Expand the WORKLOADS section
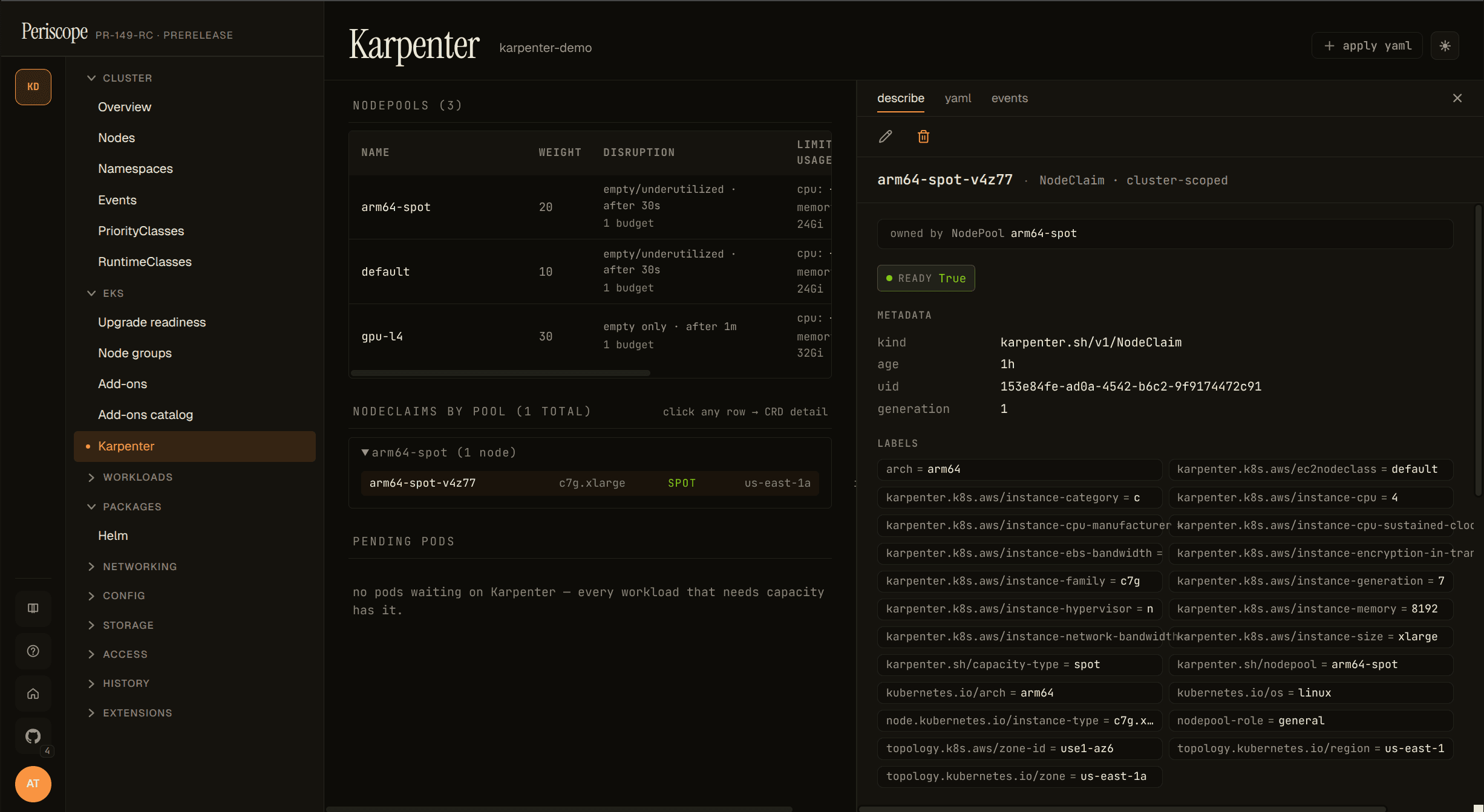The height and width of the screenshot is (812, 1484). (130, 477)
